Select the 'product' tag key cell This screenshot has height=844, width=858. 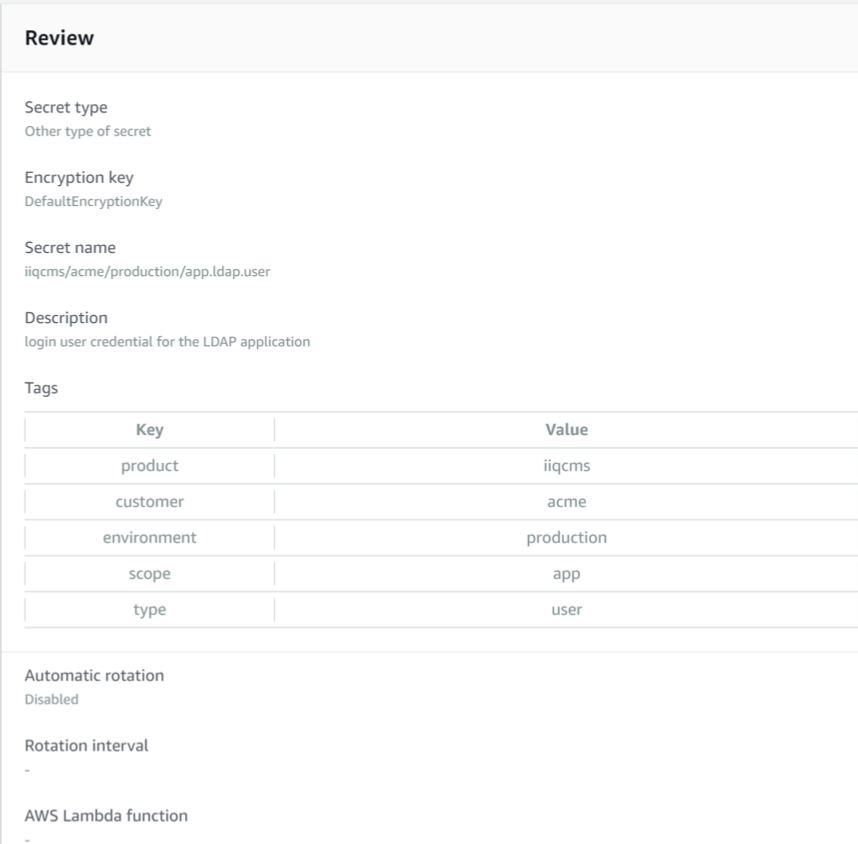click(x=149, y=466)
